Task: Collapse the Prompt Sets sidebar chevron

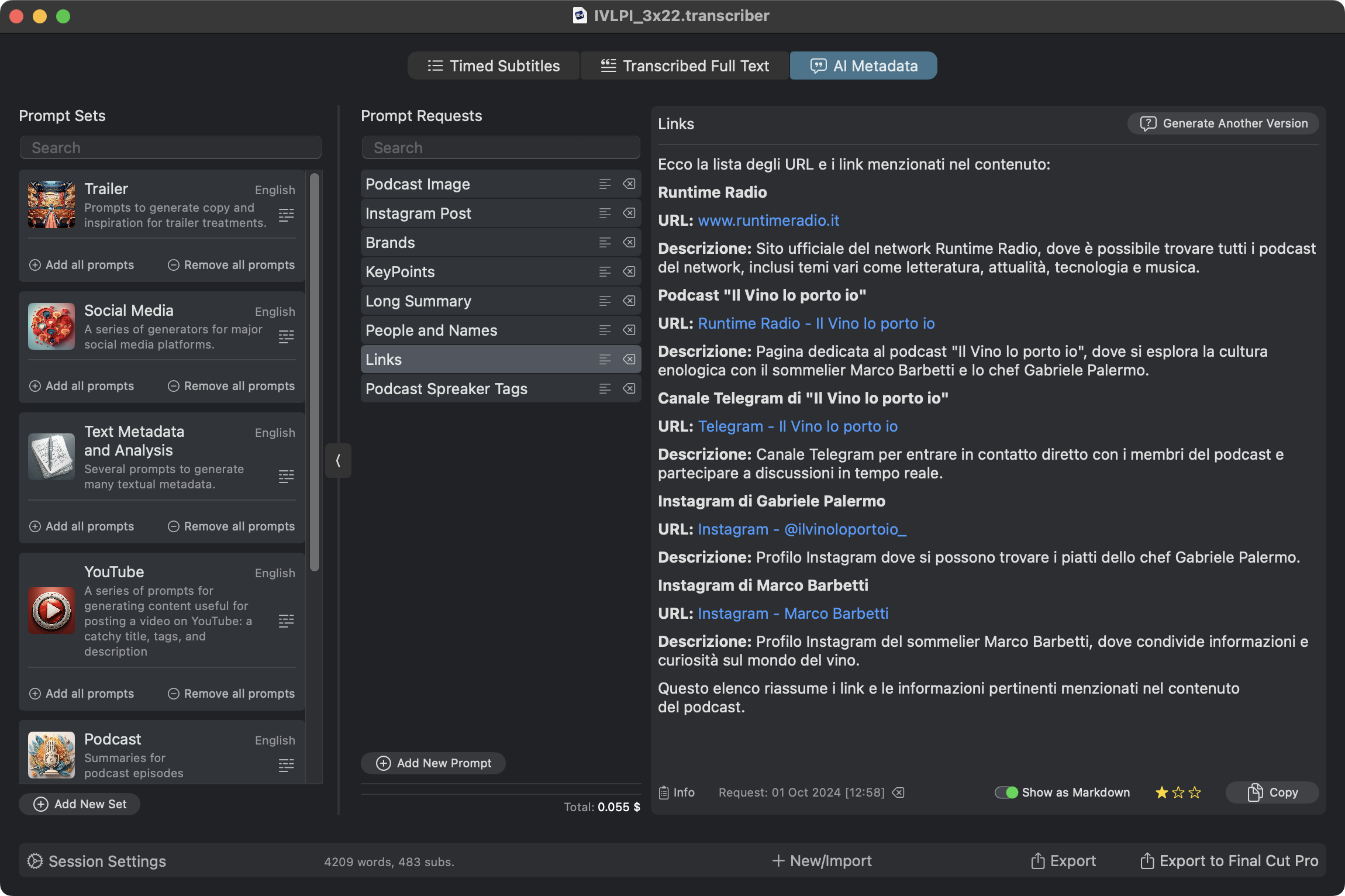Action: point(338,461)
